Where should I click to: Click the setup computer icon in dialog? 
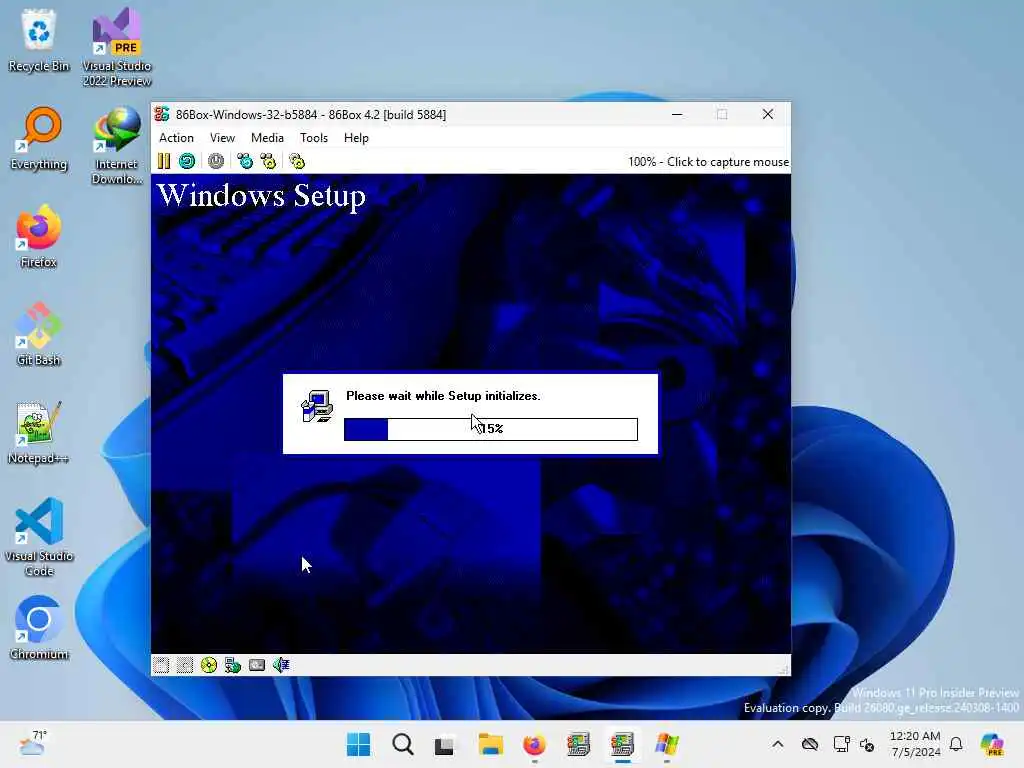tap(317, 406)
